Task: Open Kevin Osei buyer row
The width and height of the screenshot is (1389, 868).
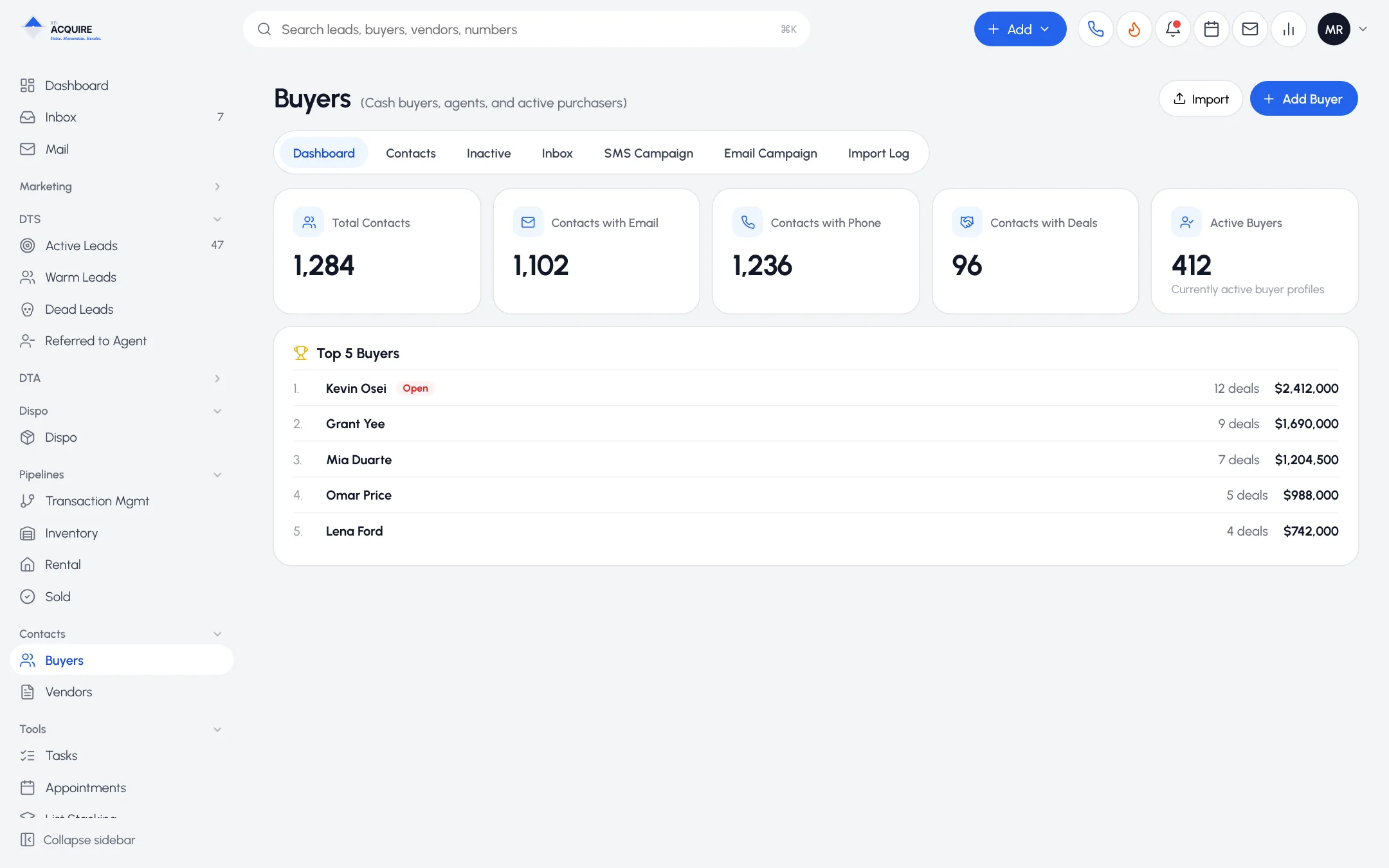Action: [x=815, y=388]
